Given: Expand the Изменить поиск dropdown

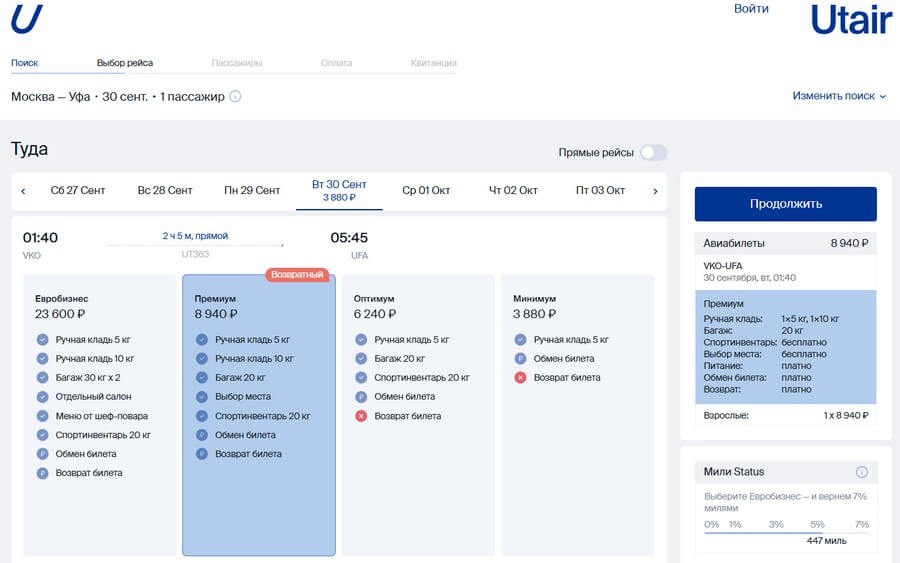Looking at the screenshot, I should click(x=839, y=96).
